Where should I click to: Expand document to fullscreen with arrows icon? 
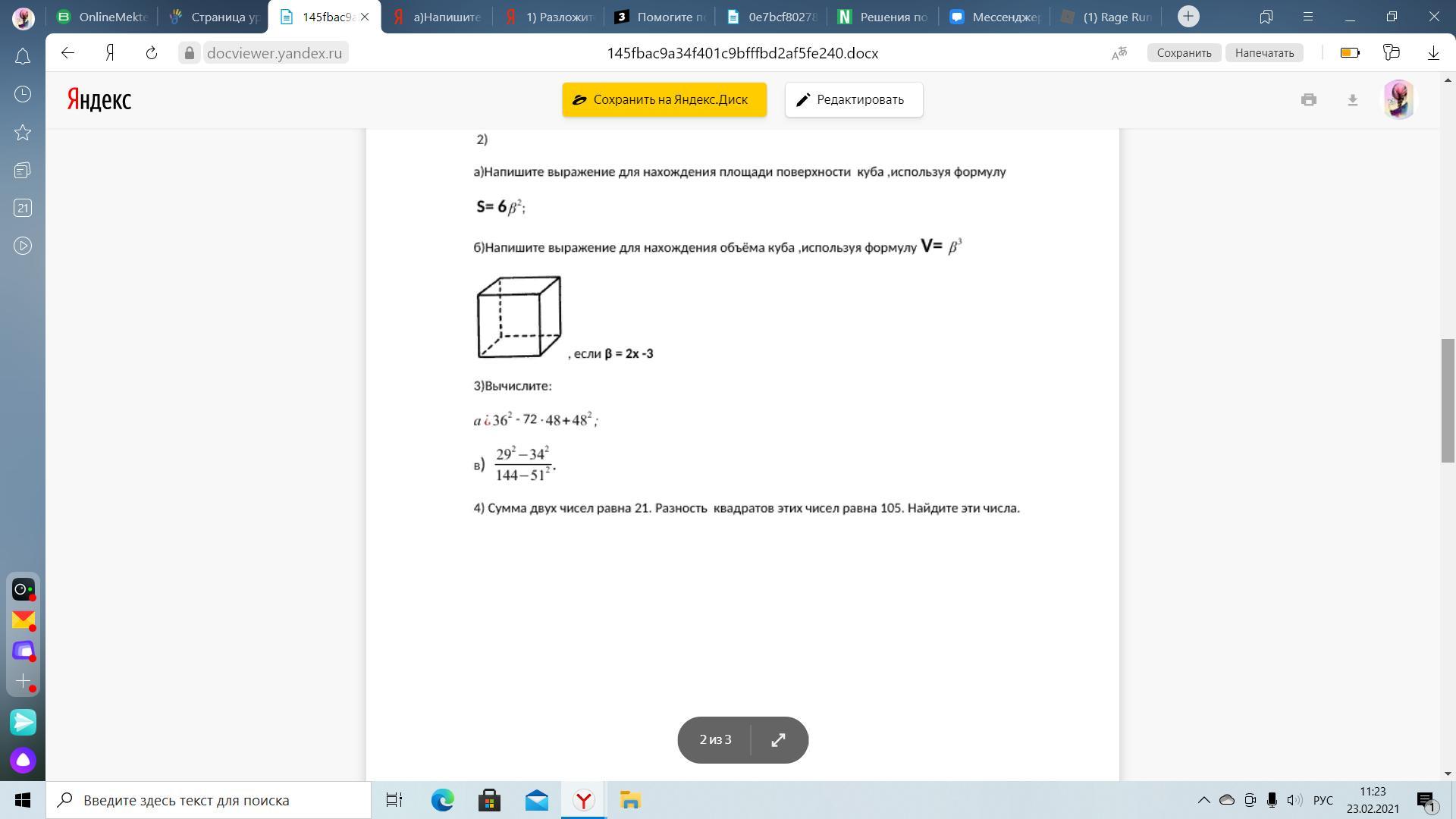778,740
